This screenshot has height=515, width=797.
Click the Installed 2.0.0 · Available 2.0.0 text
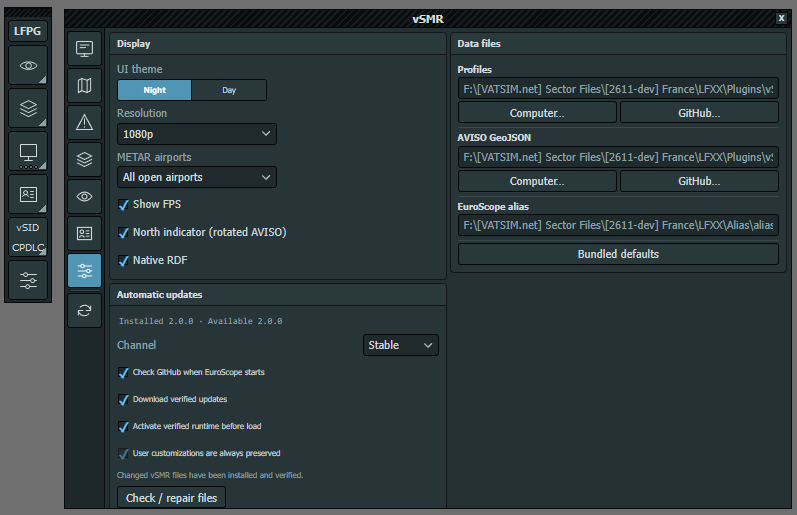point(200,321)
